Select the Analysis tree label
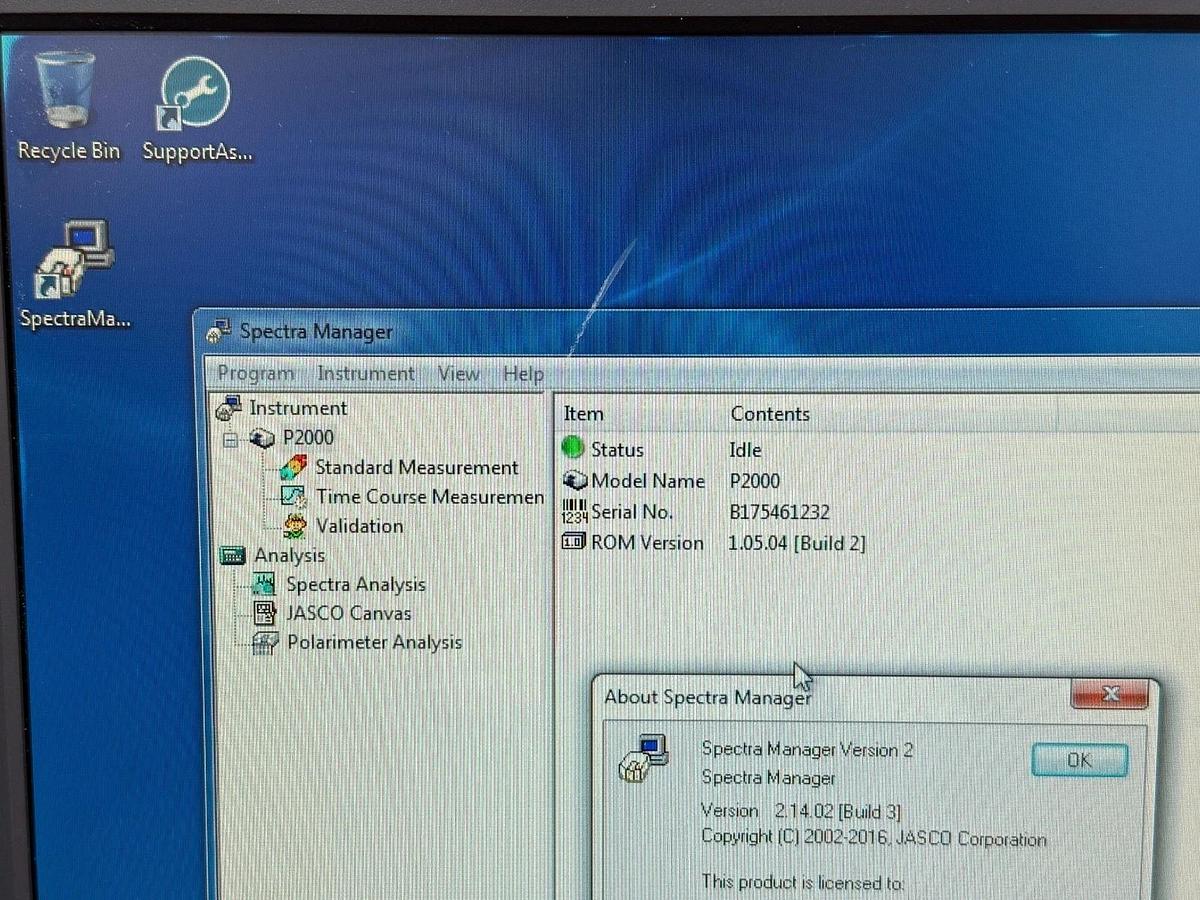Viewport: 1200px width, 900px height. tap(290, 555)
